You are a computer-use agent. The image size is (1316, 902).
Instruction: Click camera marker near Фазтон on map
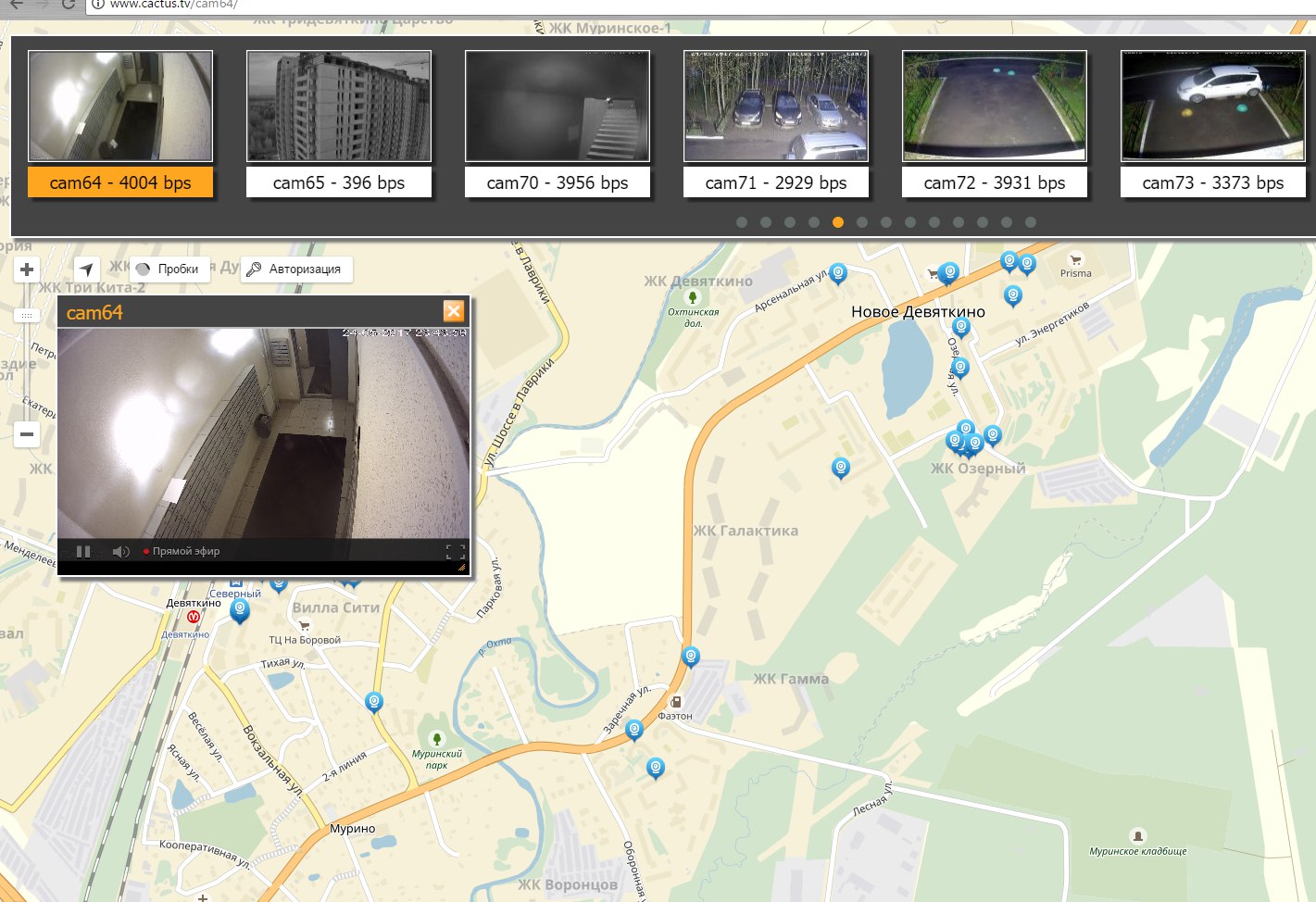(x=690, y=657)
